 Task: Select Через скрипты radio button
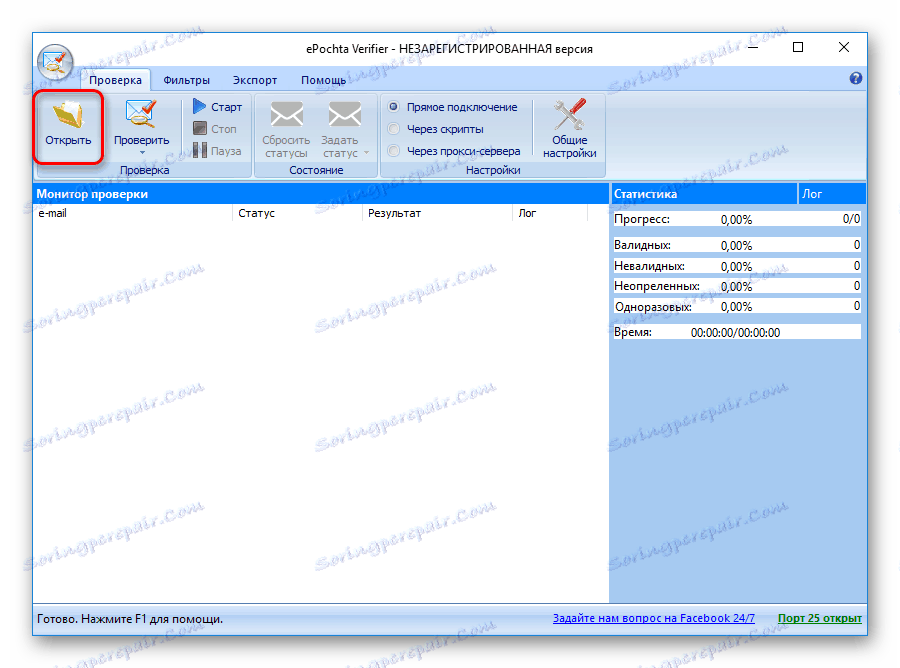tap(394, 129)
